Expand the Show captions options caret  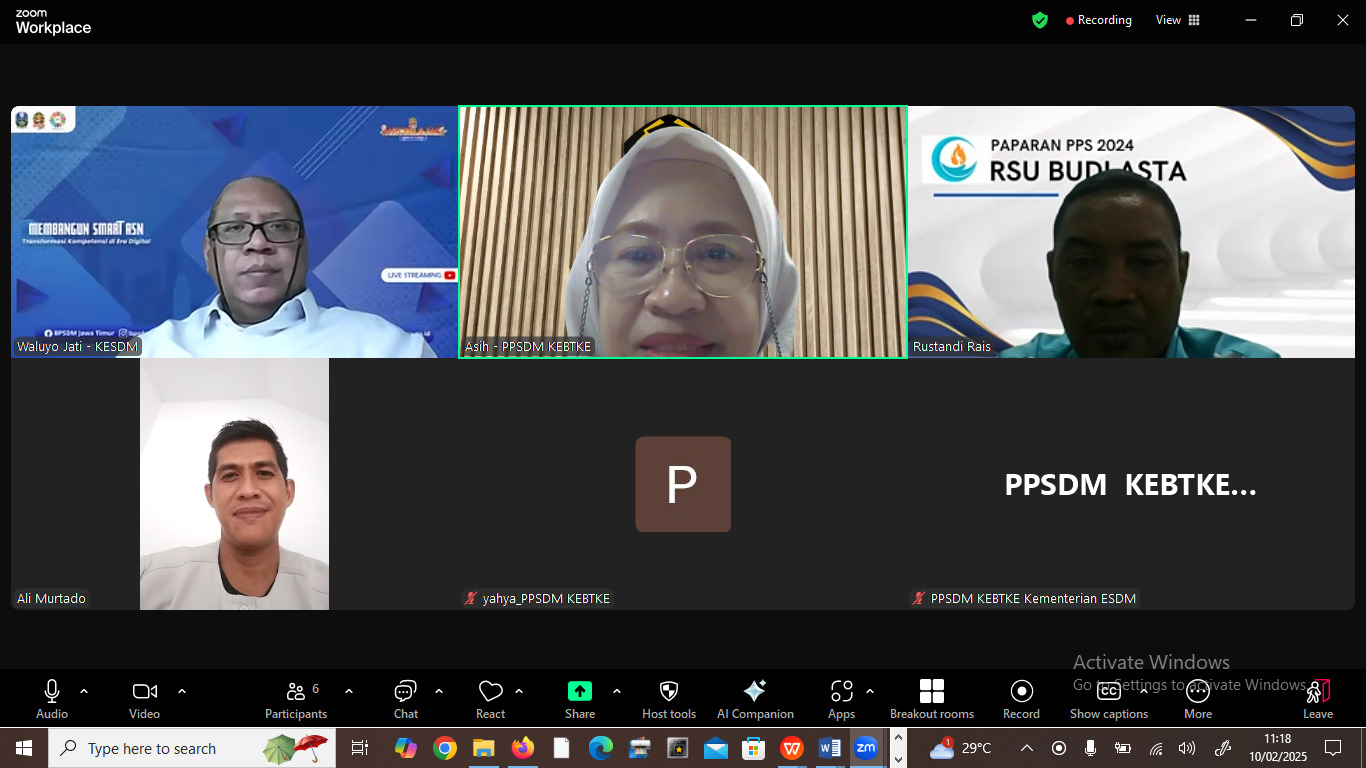(1144, 691)
